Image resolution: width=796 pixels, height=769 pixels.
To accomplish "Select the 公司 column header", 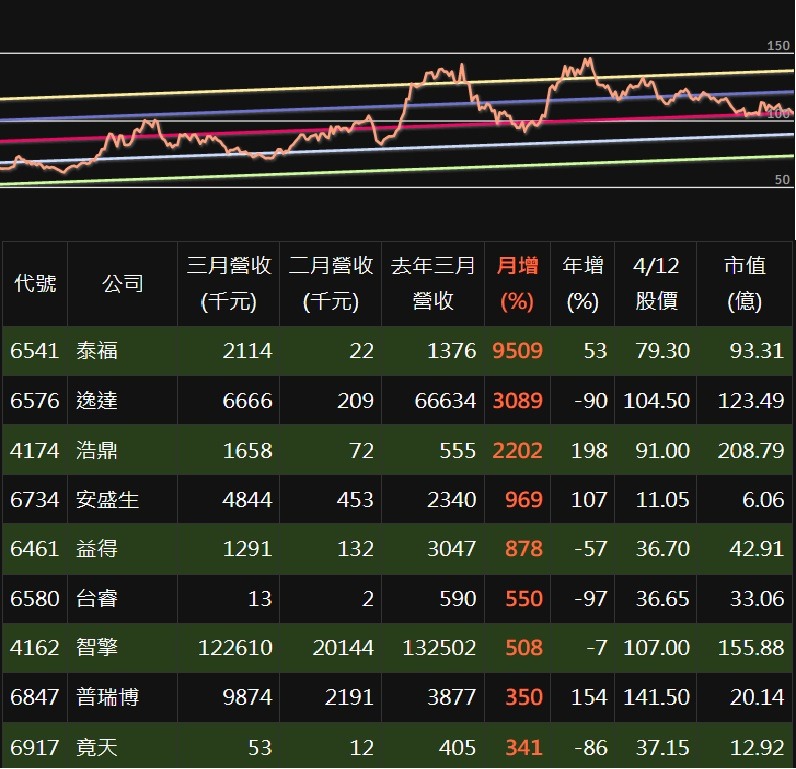I will [x=122, y=284].
